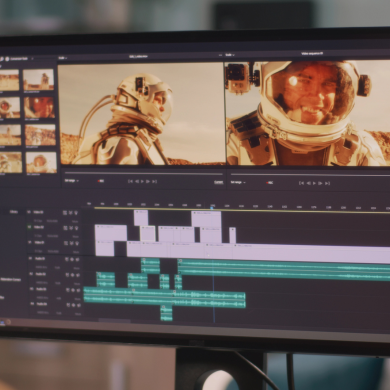
Task: Step forward one frame in left source viewer
Action: point(148,181)
